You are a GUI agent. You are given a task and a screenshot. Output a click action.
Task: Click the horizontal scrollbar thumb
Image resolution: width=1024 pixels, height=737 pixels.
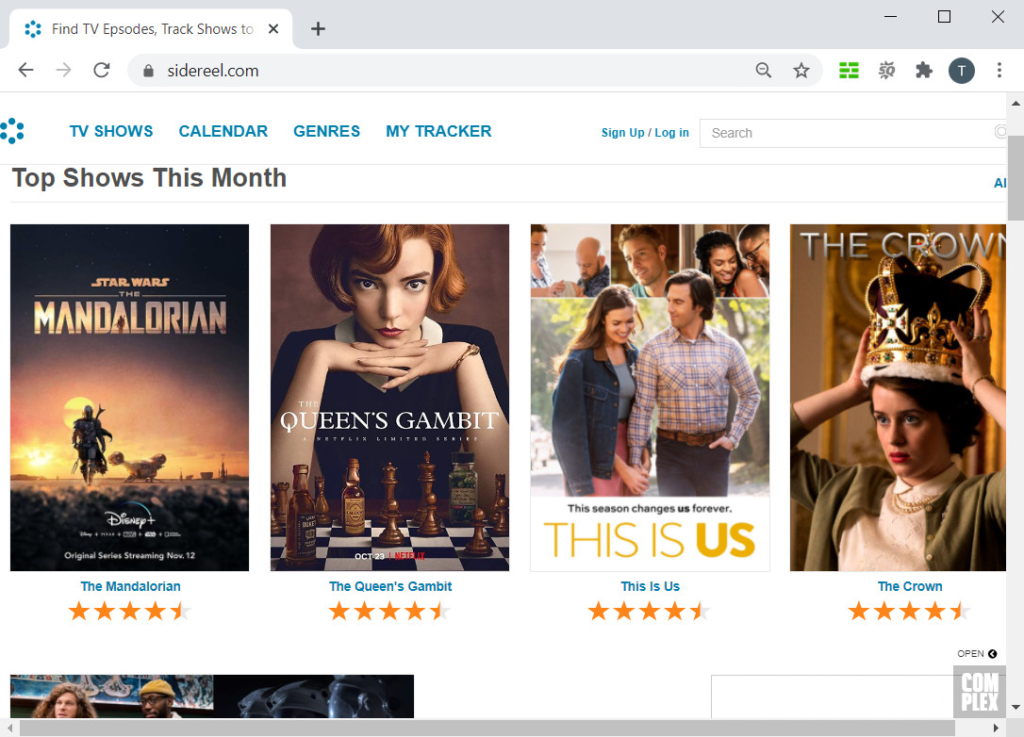click(487, 727)
